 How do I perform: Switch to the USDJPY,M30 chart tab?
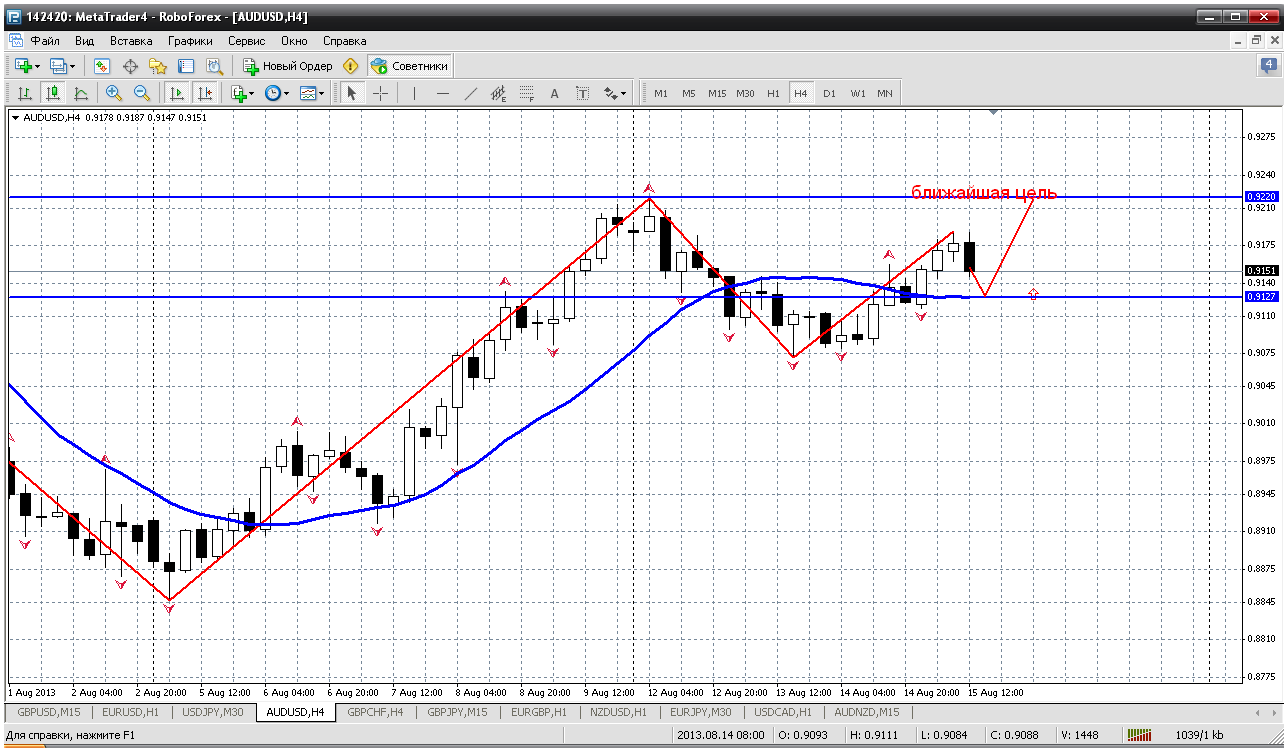coord(212,712)
